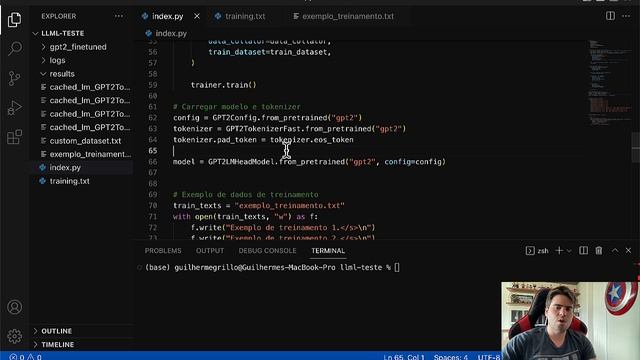The image size is (640, 360).
Task: Click in the terminal prompt line
Action: click(x=272, y=268)
